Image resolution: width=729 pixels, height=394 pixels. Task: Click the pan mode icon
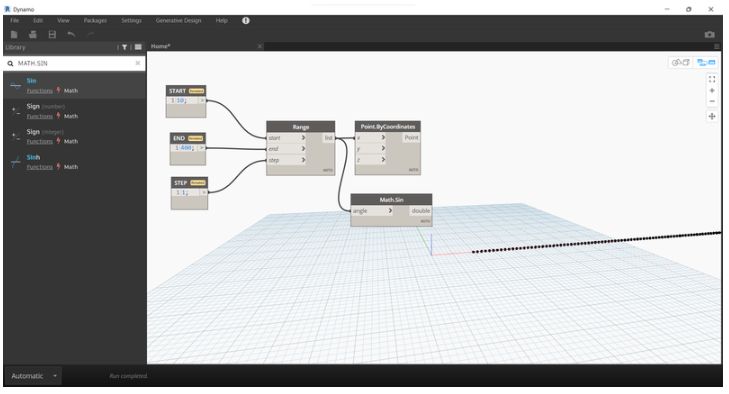(x=712, y=116)
